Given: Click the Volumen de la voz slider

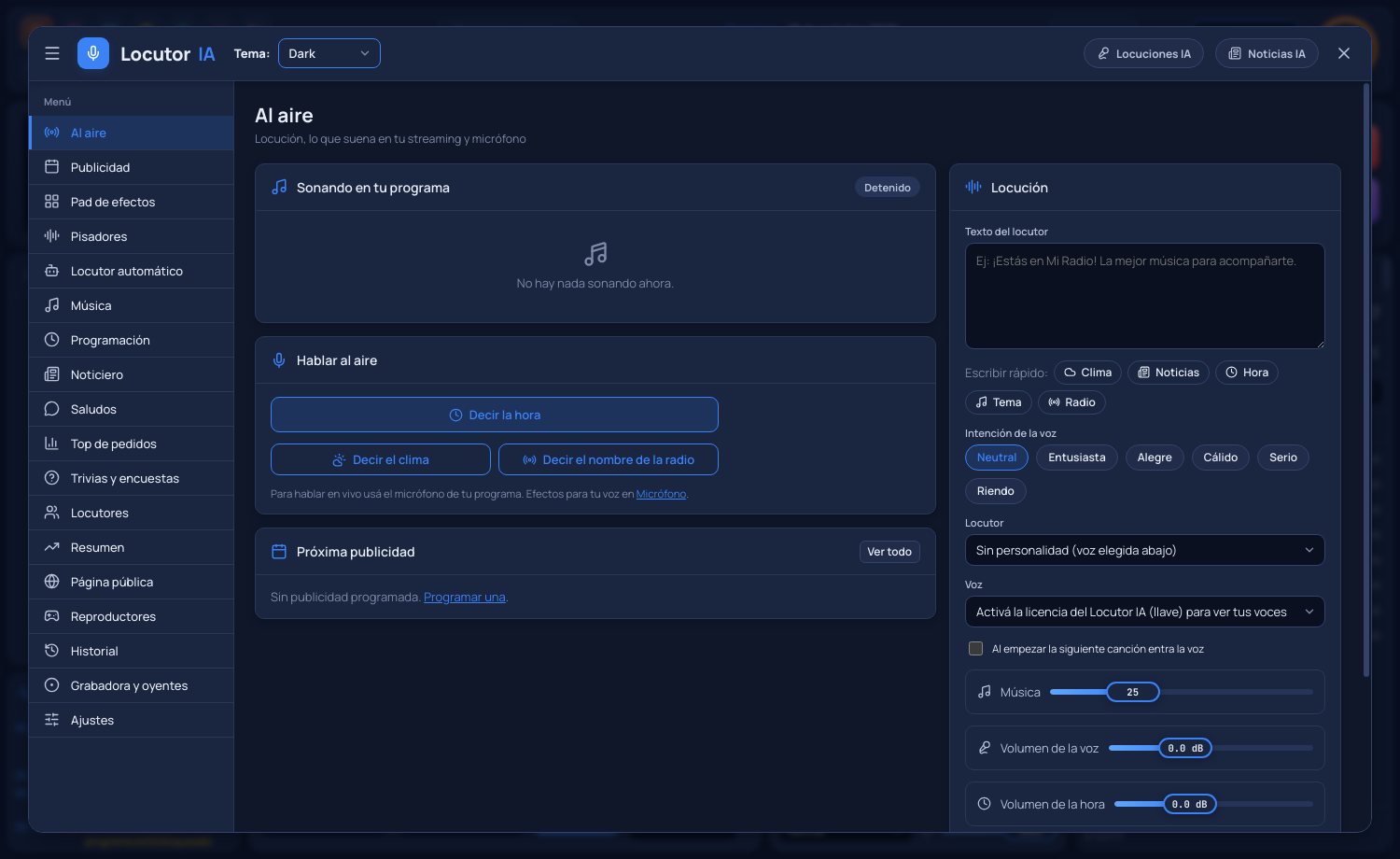Looking at the screenshot, I should tap(1211, 748).
